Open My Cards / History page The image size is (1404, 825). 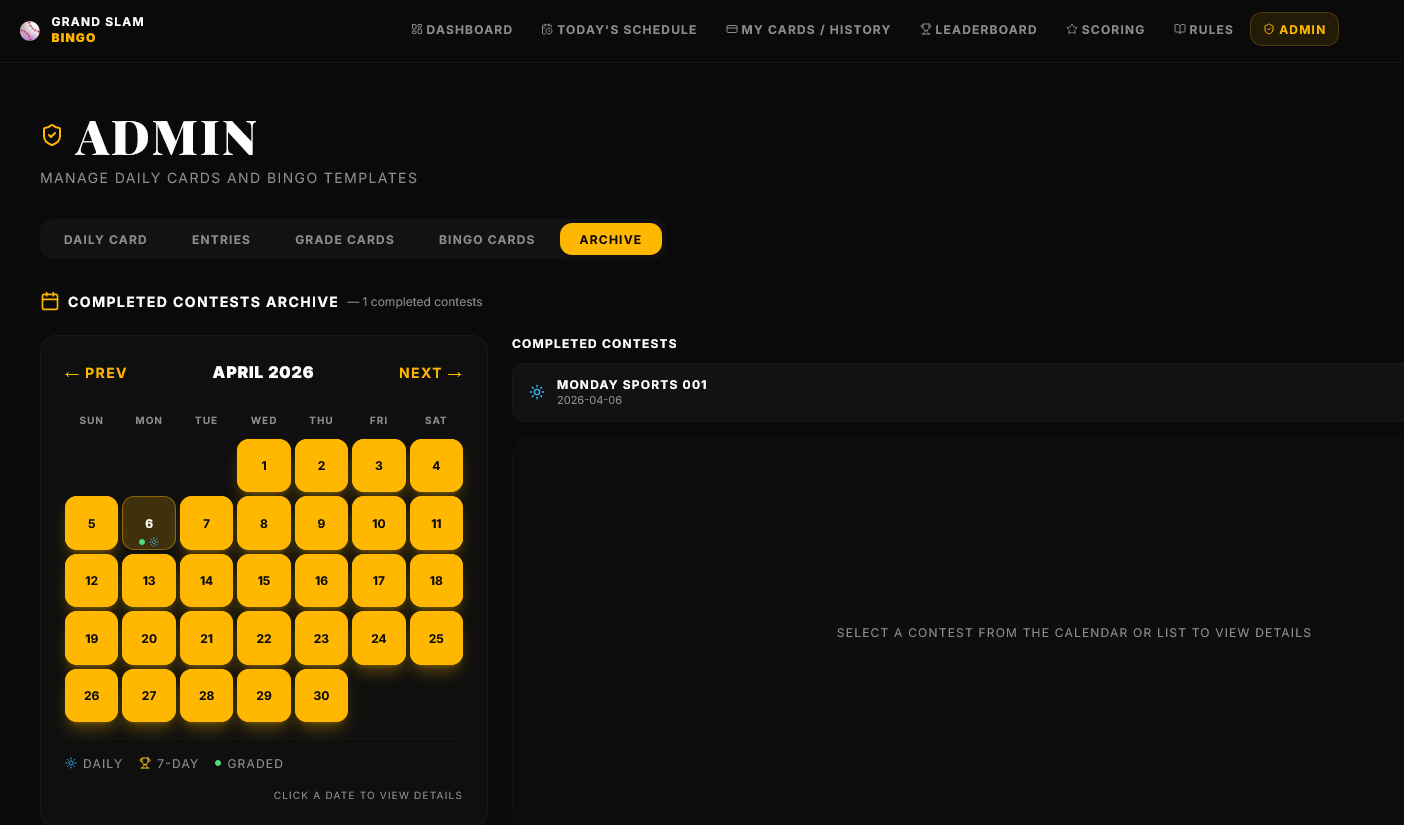click(x=808, y=30)
